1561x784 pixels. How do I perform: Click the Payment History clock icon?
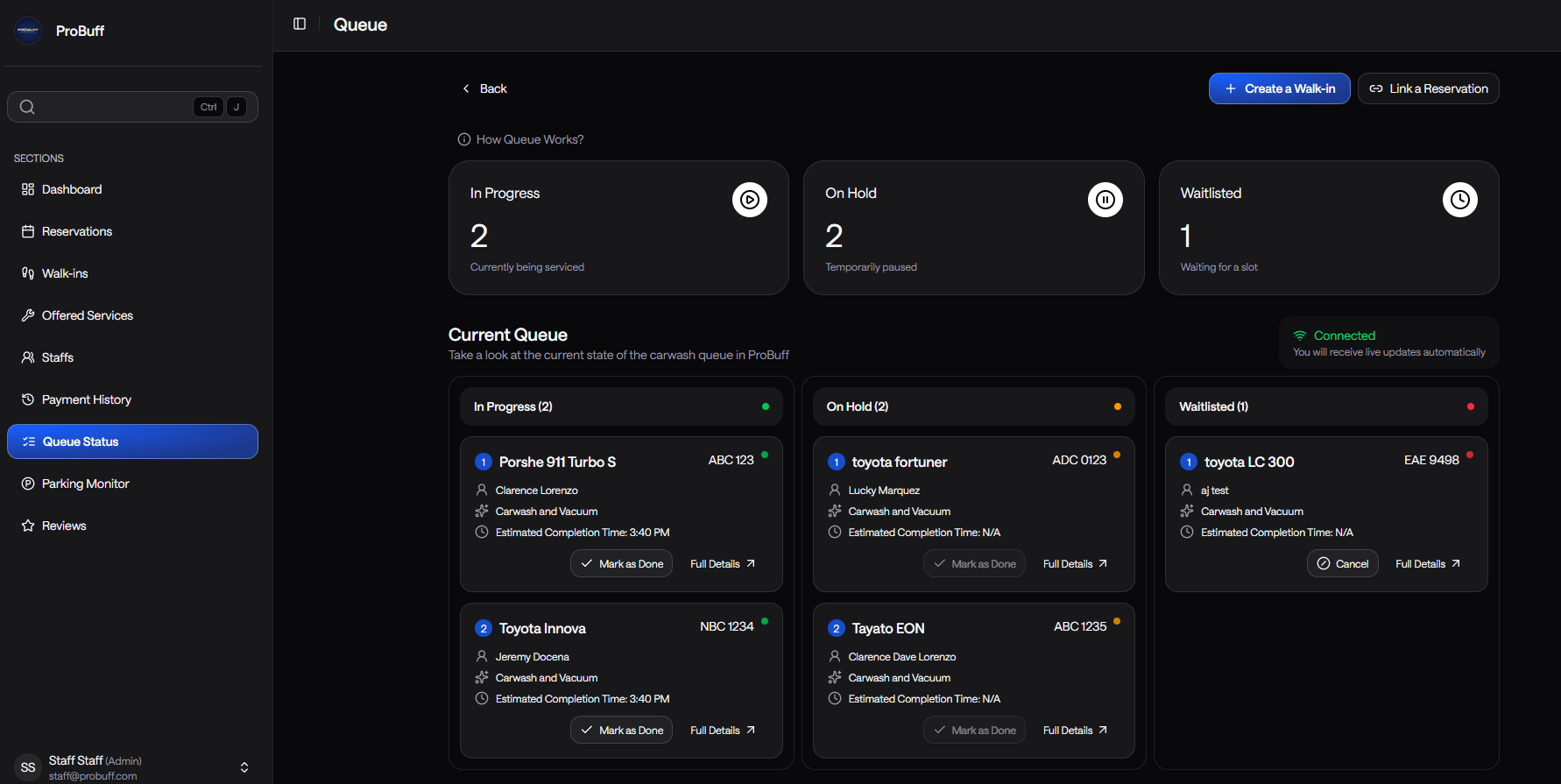point(28,399)
